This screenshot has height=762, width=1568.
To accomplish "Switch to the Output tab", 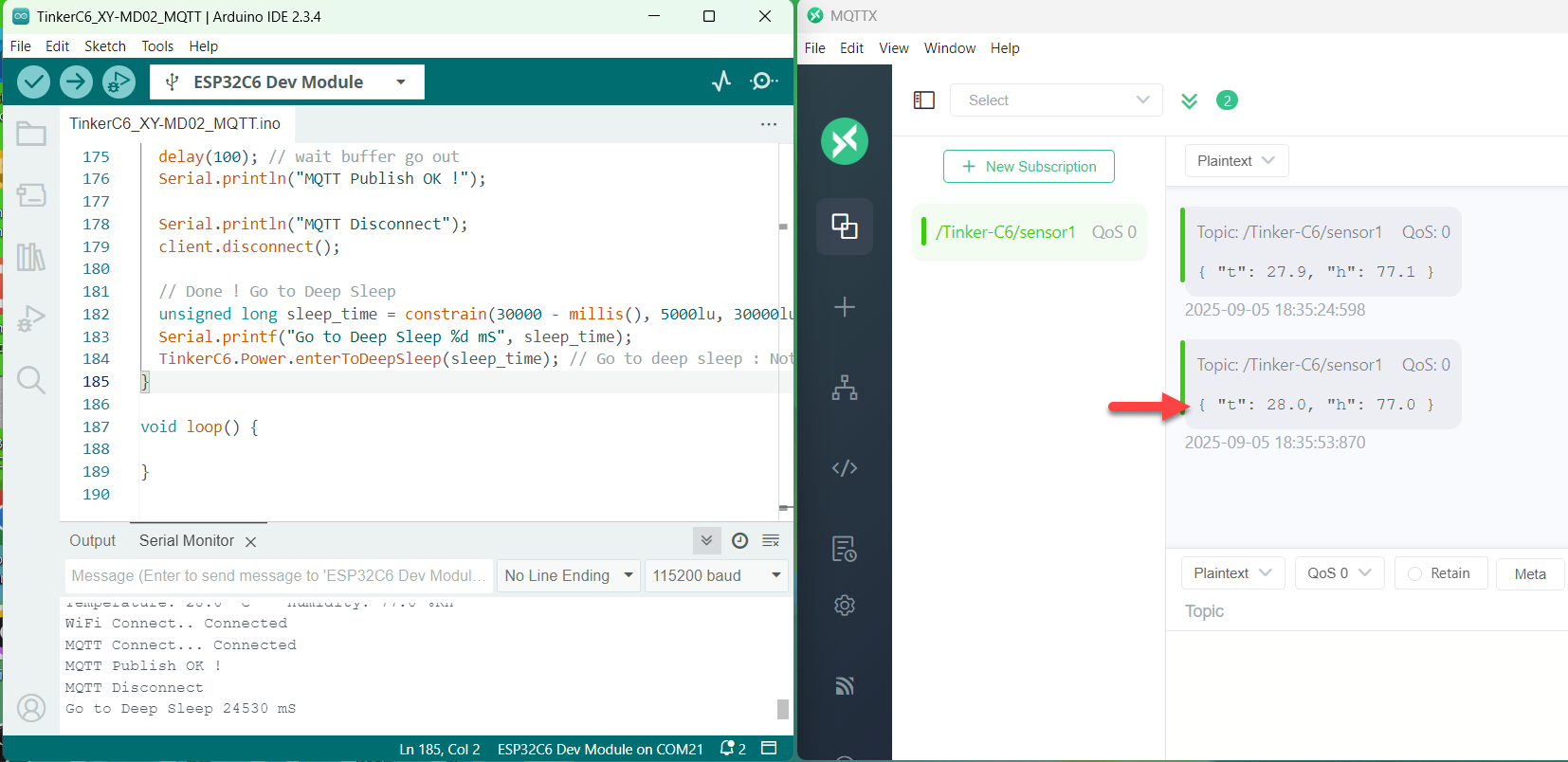I will pyautogui.click(x=92, y=540).
